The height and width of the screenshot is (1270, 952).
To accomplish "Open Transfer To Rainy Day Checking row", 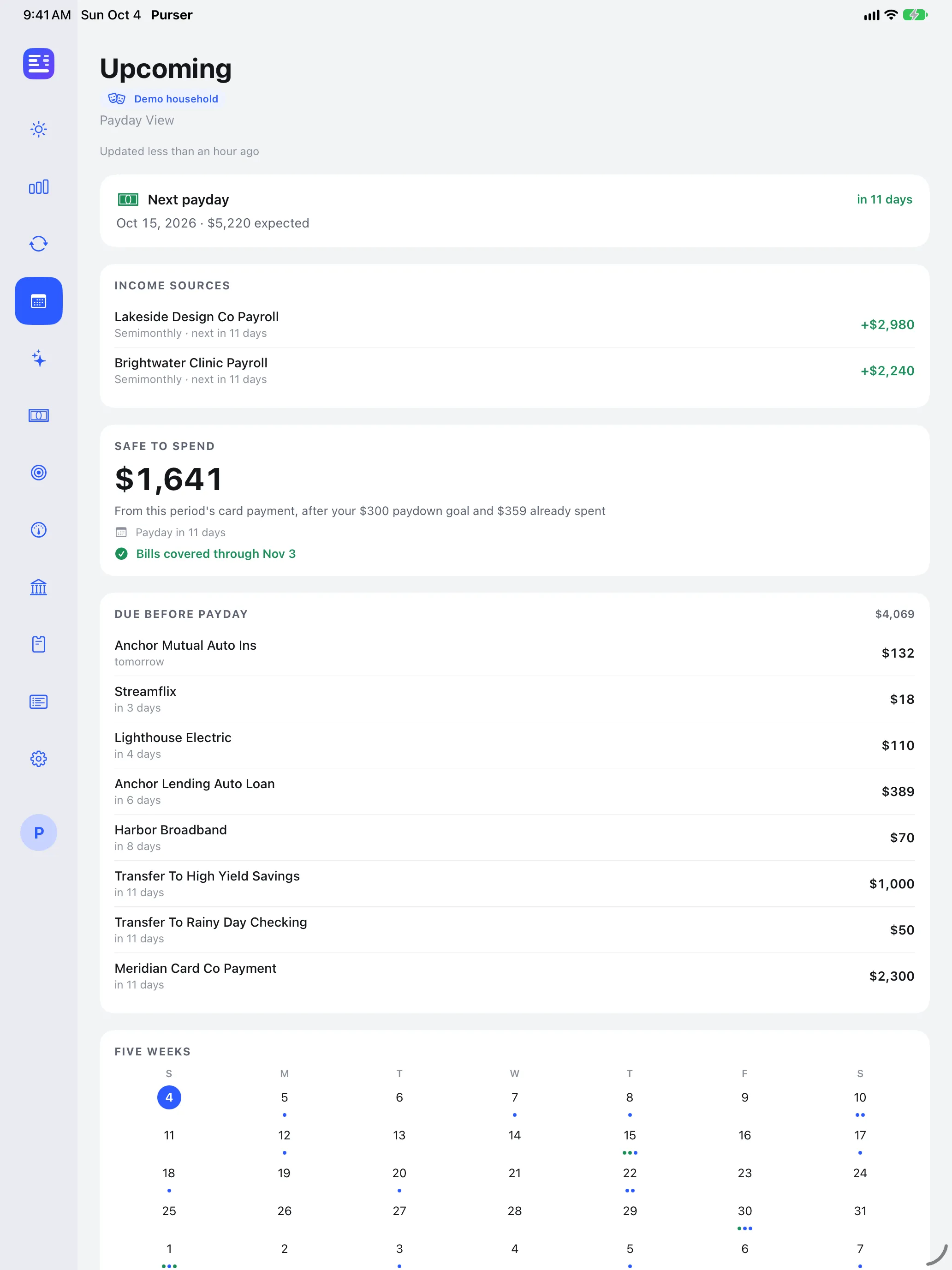I will 514,929.
